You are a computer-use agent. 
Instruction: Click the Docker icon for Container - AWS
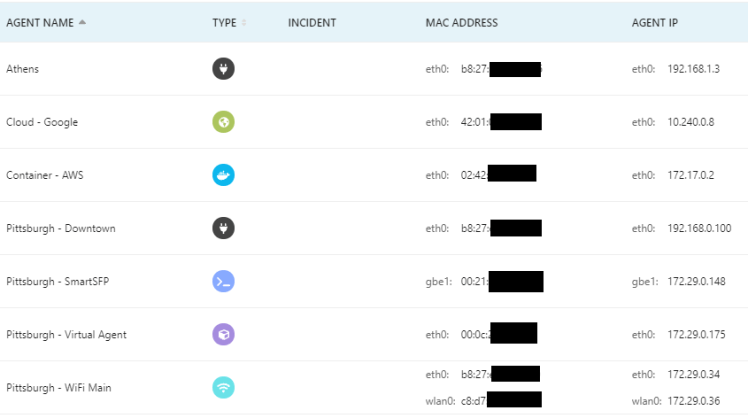pyautogui.click(x=223, y=175)
